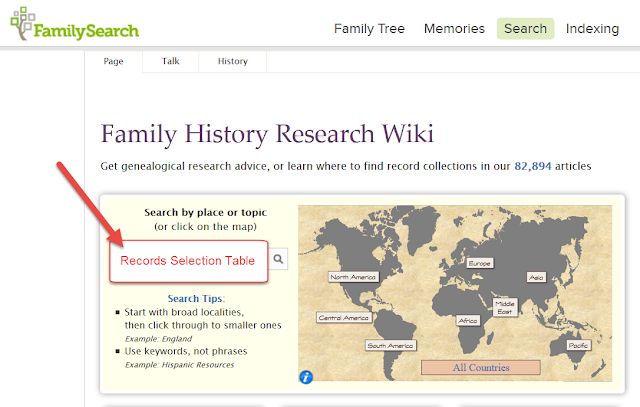Viewport: 640px width, 407px height.
Task: Open the Search Tips link
Action: coord(195,298)
